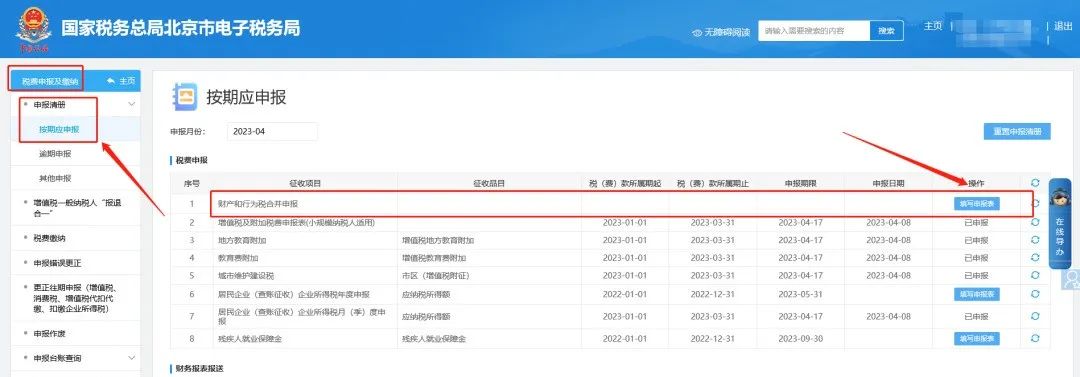This screenshot has width=1080, height=377.
Task: Click the 搜索 search button
Action: (x=886, y=31)
